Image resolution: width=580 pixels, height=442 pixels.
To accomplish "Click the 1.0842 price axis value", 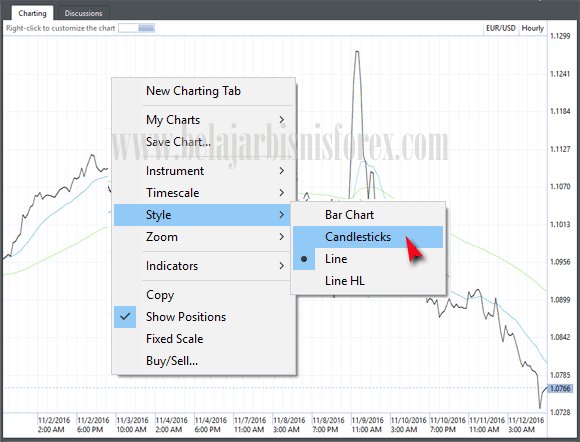I will 560,337.
